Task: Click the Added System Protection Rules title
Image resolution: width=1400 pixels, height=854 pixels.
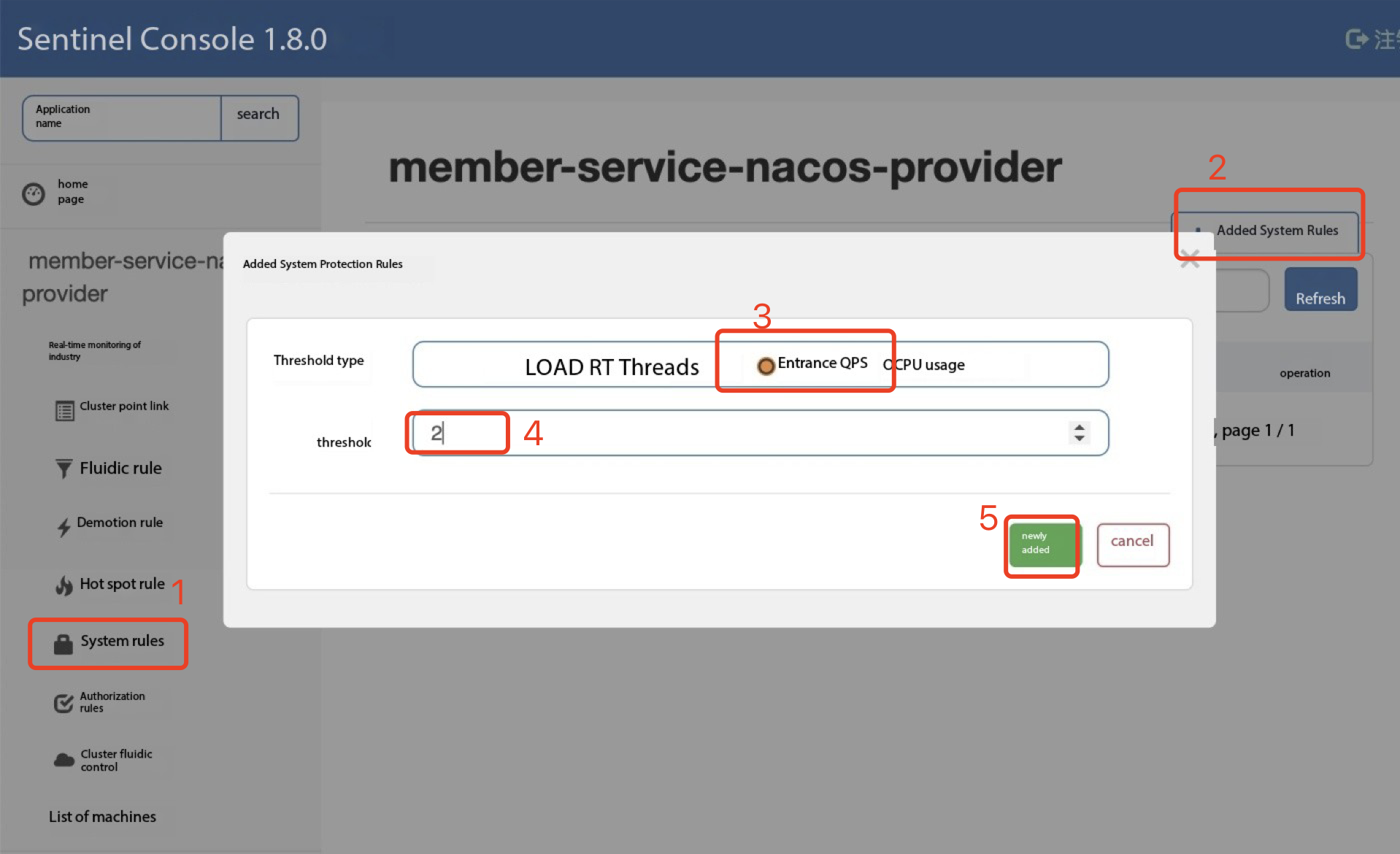Action: pos(323,264)
